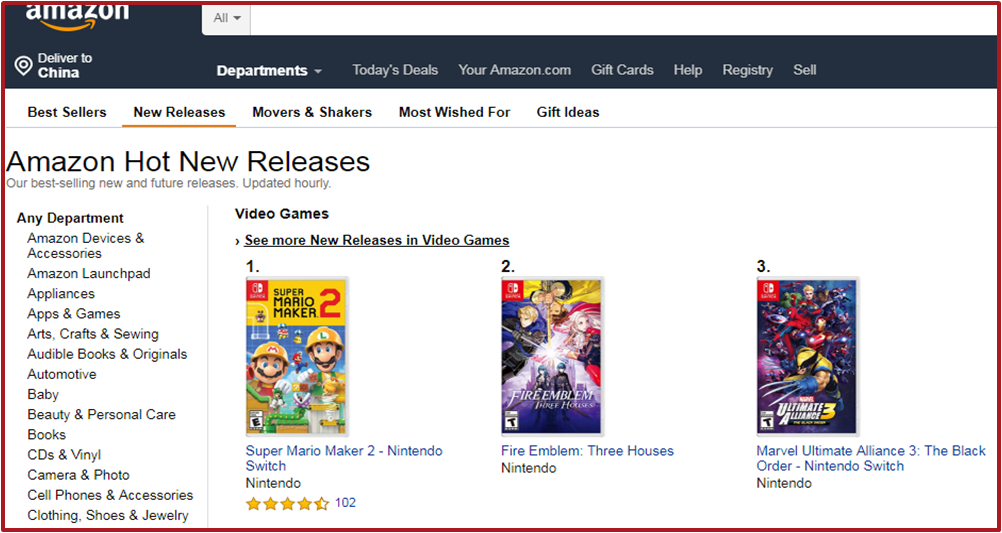Click the Super Mario Maker 2 cover image

tap(297, 357)
